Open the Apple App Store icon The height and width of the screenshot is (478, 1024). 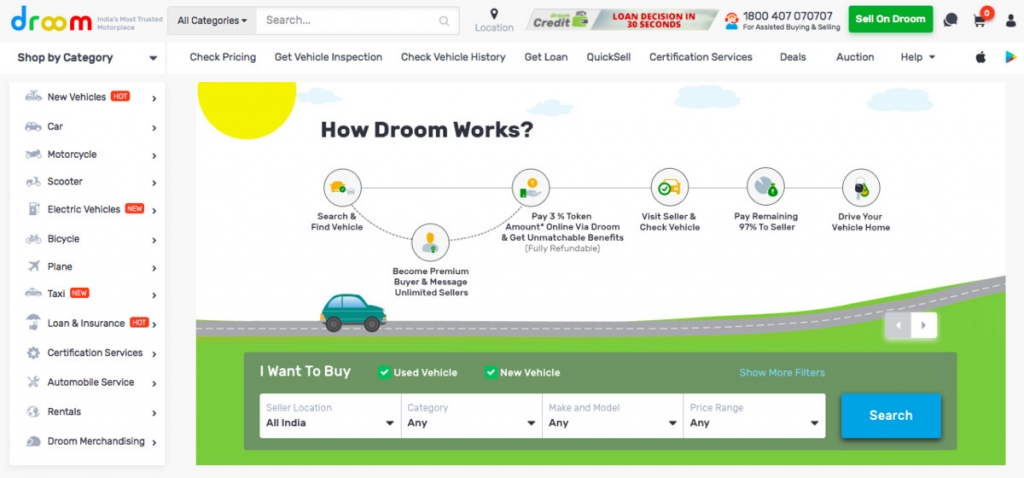click(981, 57)
